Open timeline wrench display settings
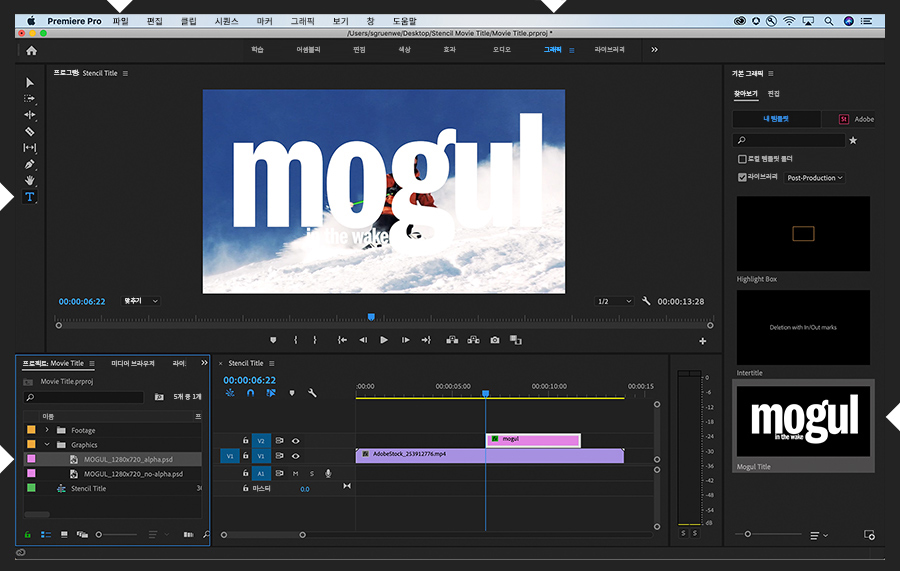 tap(312, 393)
